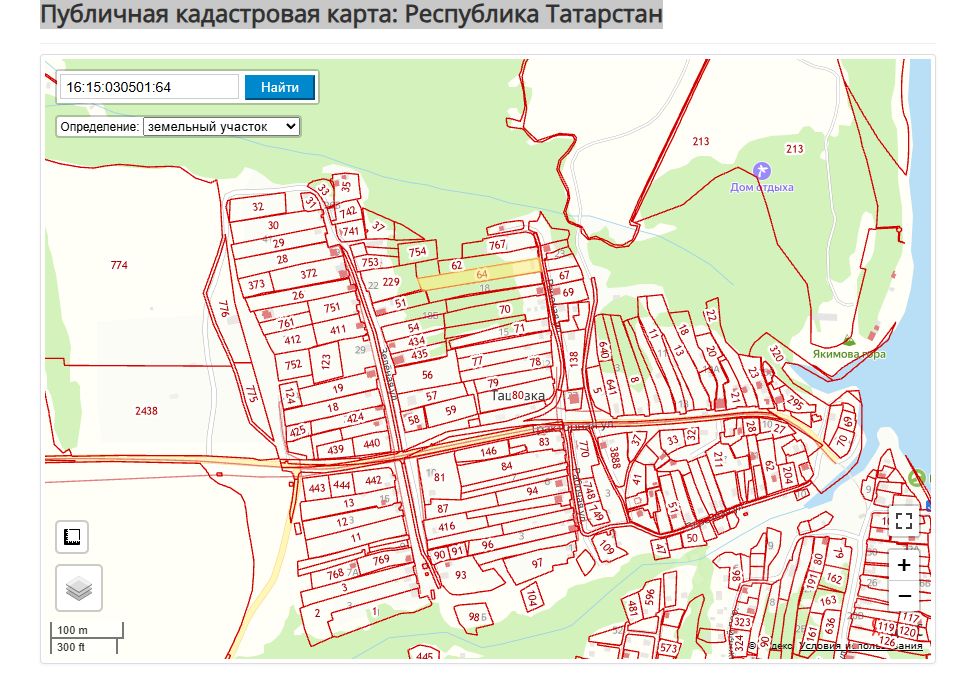Click parcel number 774
This screenshot has height=676, width=961.
119,265
